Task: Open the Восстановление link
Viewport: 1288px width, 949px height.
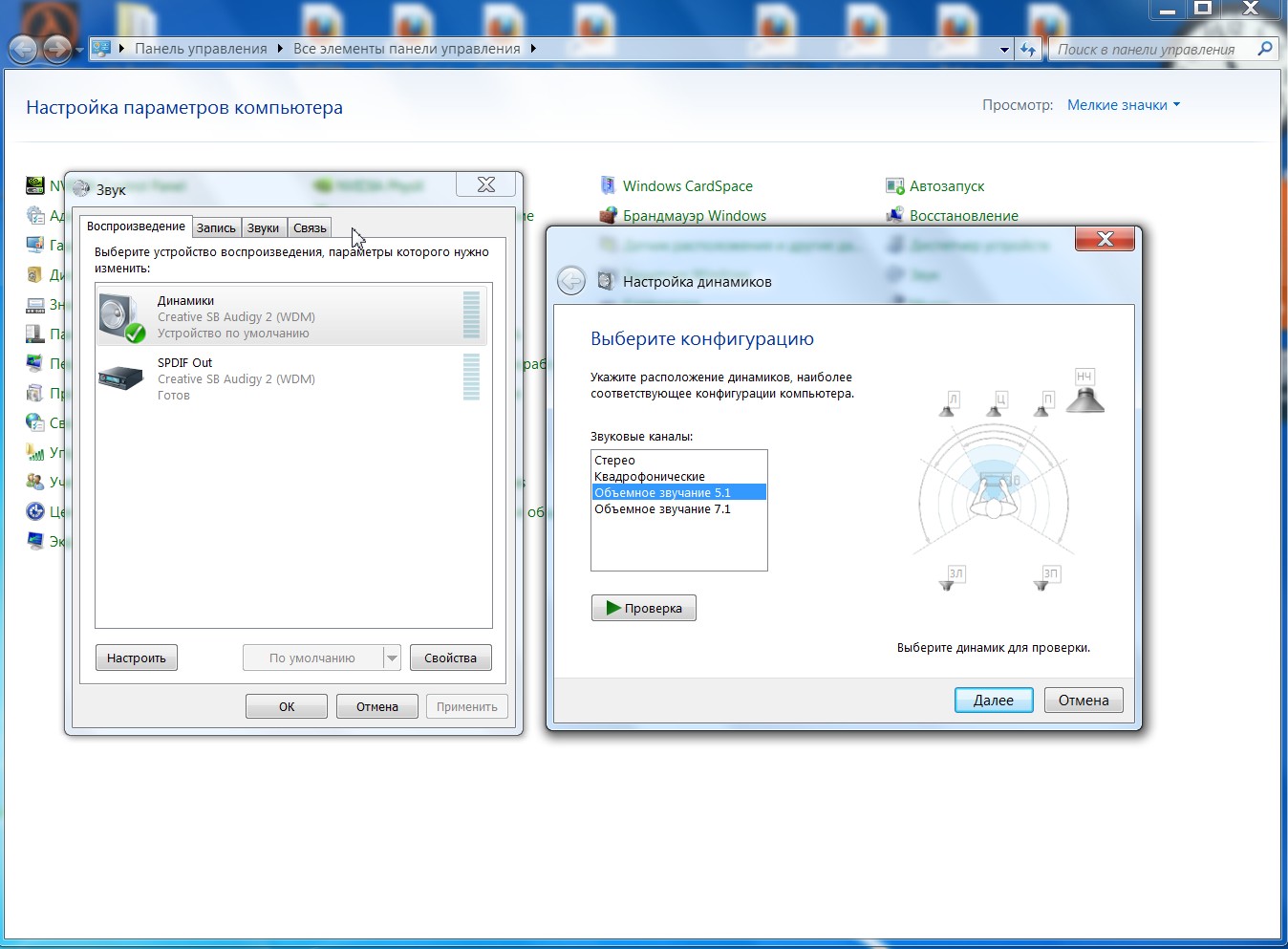Action: click(x=964, y=215)
